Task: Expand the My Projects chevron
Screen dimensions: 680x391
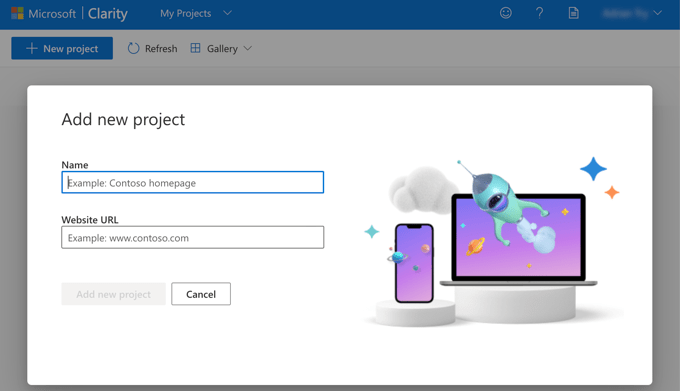Action: tap(227, 13)
